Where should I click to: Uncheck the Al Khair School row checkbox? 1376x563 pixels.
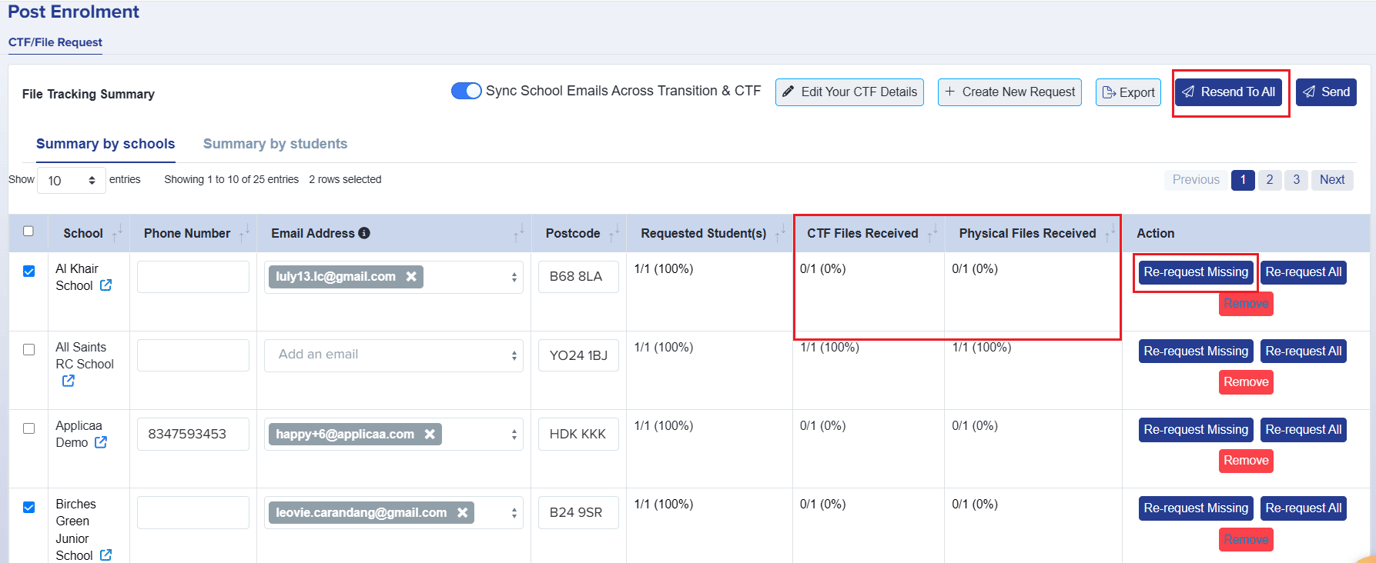click(x=29, y=271)
